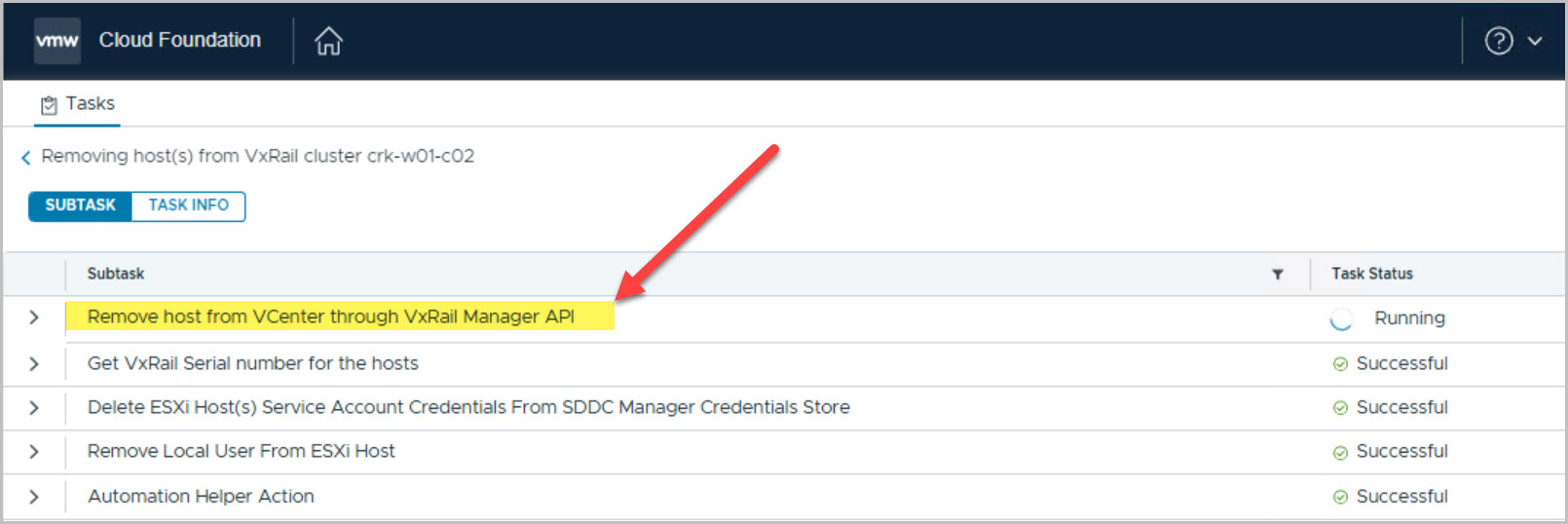1568x524 pixels.
Task: Click the Subtask column filter icon
Action: coord(1277,275)
